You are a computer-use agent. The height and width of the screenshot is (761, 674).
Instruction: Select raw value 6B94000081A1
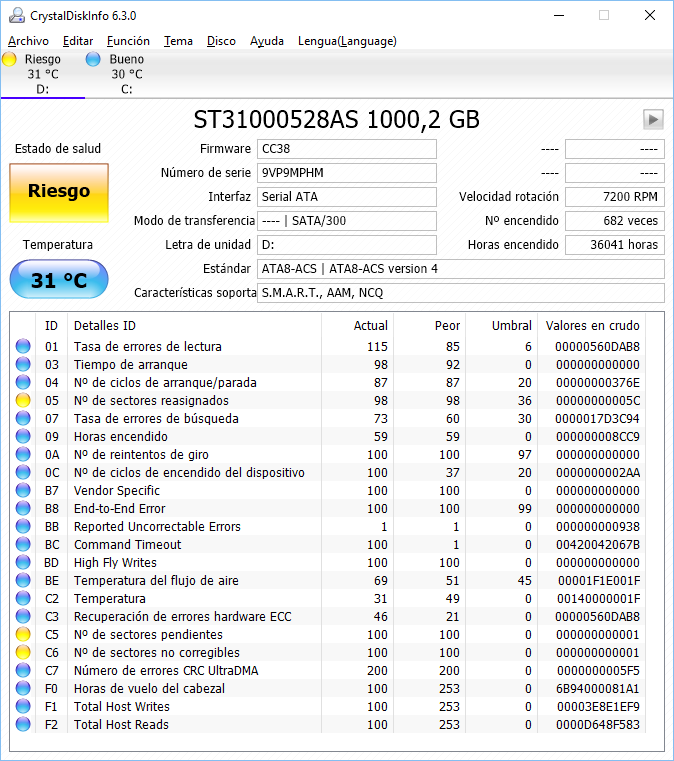pos(598,689)
